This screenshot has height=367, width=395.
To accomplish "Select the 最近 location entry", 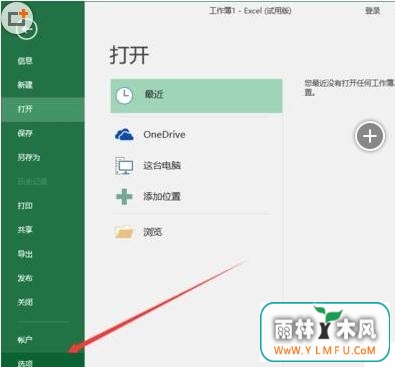I will tap(197, 96).
